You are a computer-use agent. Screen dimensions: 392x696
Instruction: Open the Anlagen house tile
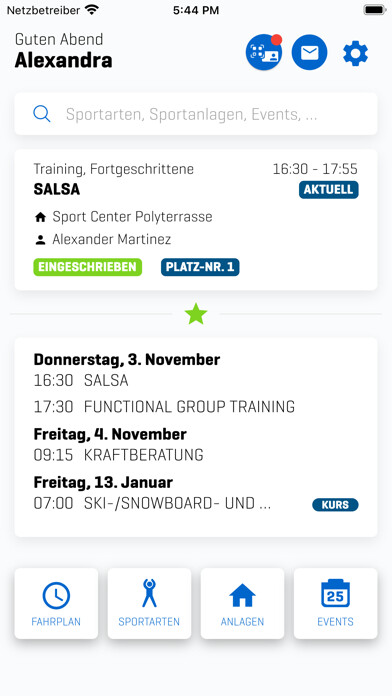tap(242, 603)
